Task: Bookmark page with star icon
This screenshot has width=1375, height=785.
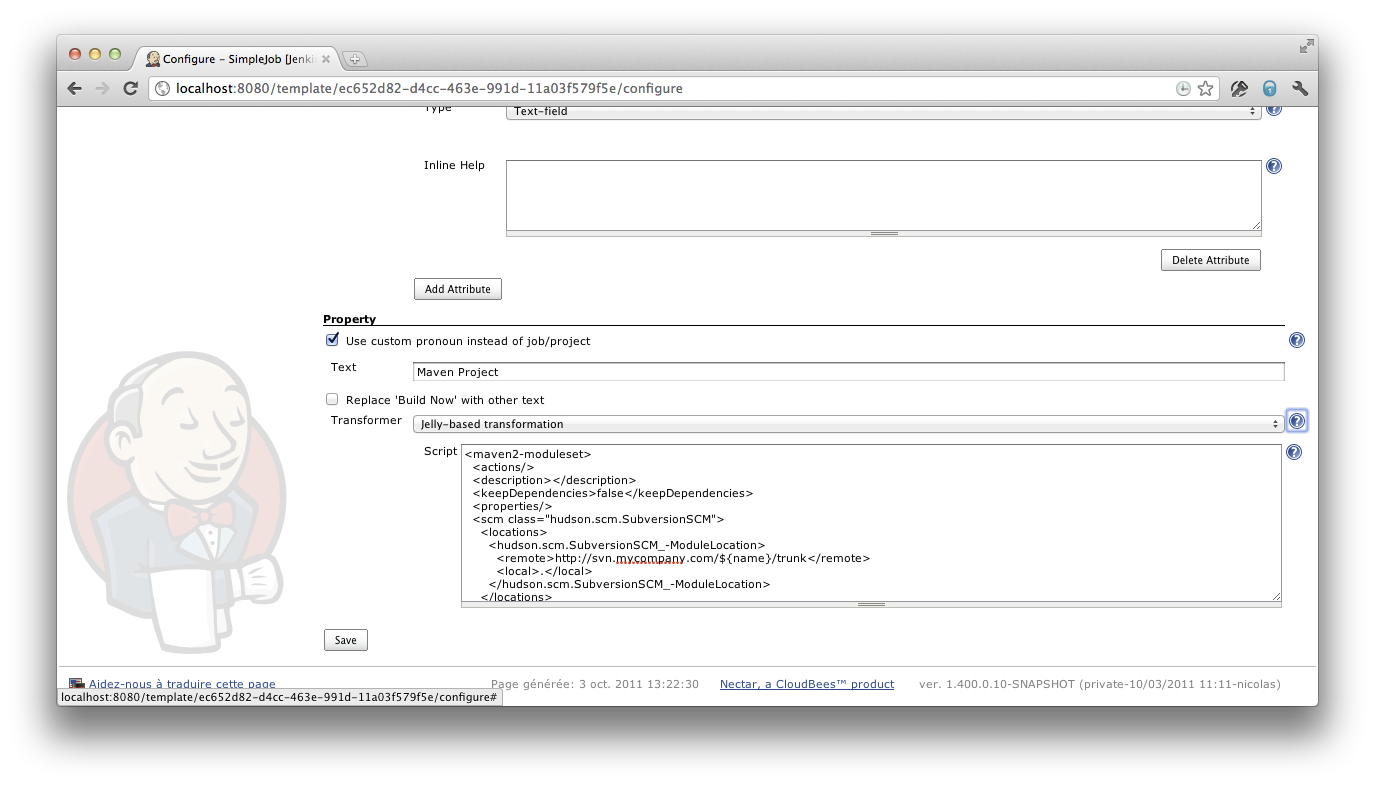Action: point(1206,88)
